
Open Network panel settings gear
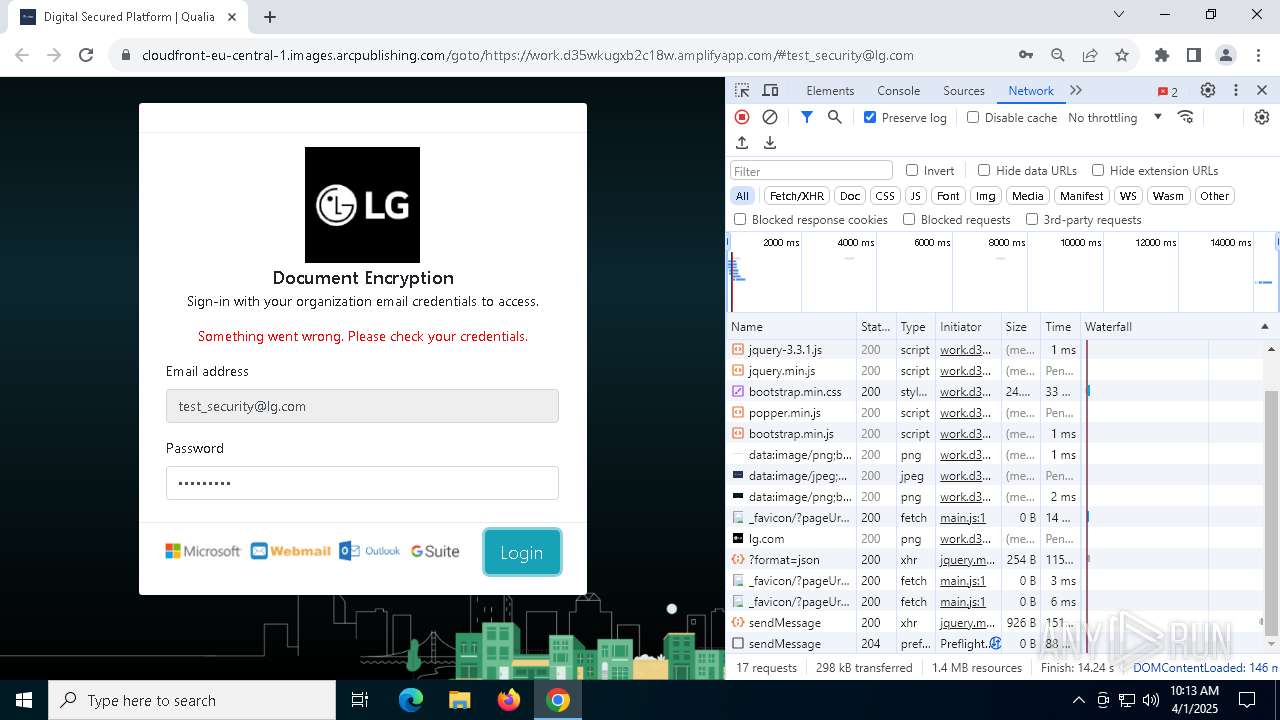coord(1262,117)
